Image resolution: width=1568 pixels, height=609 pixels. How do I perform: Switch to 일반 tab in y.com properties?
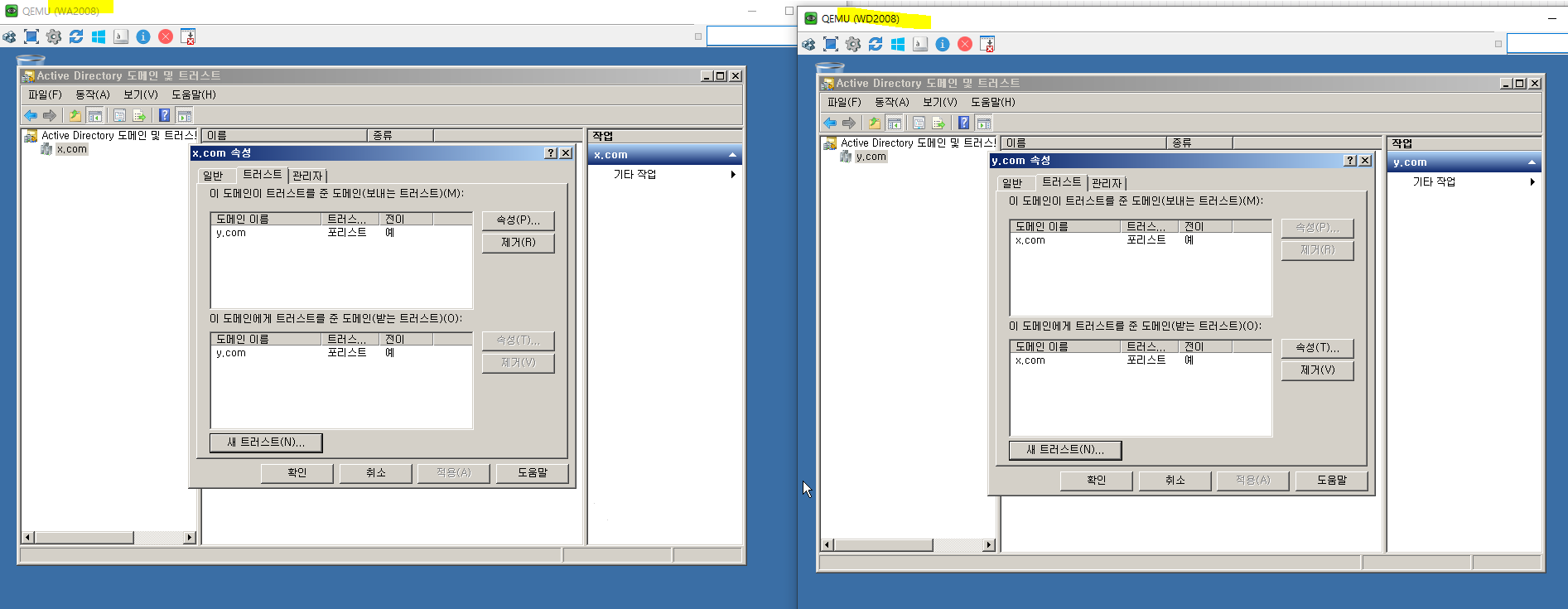[1013, 183]
